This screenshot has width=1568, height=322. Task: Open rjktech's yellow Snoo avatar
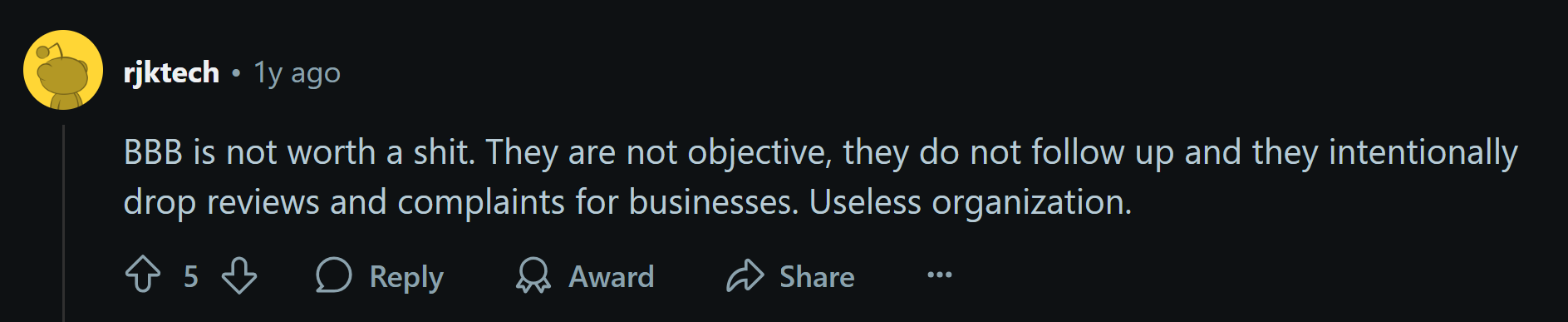pos(63,70)
